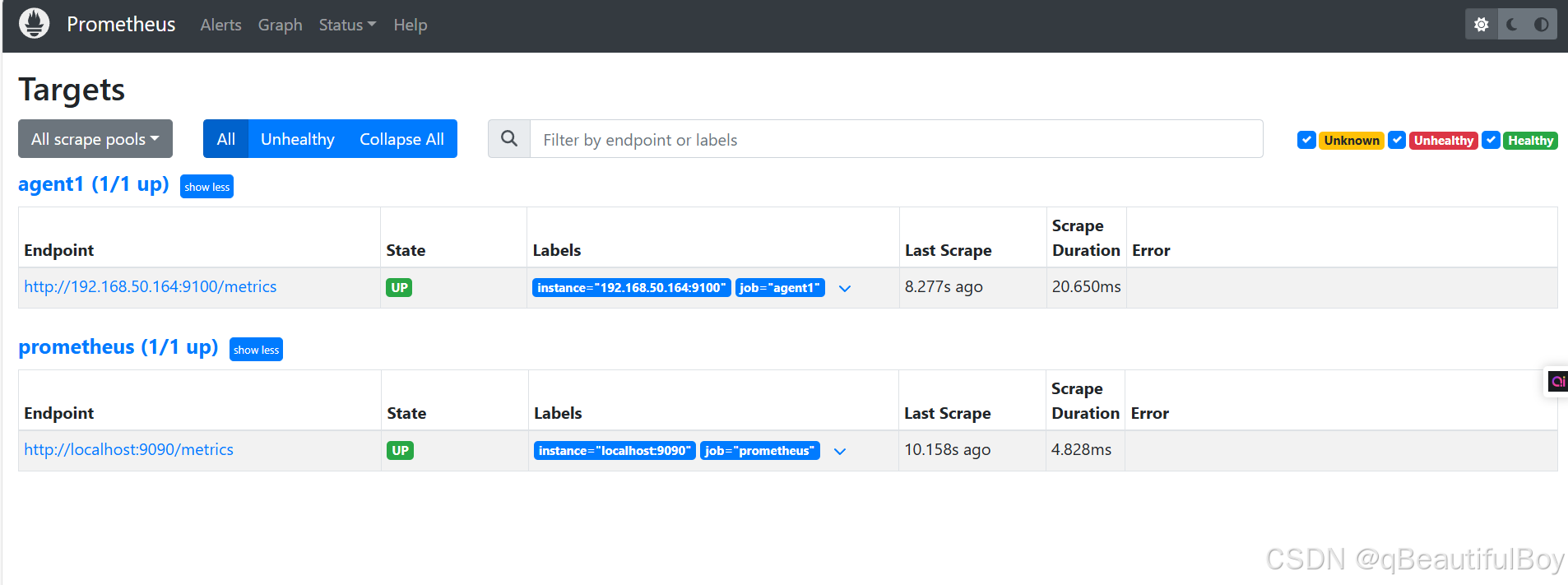The width and height of the screenshot is (1568, 585).
Task: Open the All scrape pools dropdown
Action: (x=95, y=139)
